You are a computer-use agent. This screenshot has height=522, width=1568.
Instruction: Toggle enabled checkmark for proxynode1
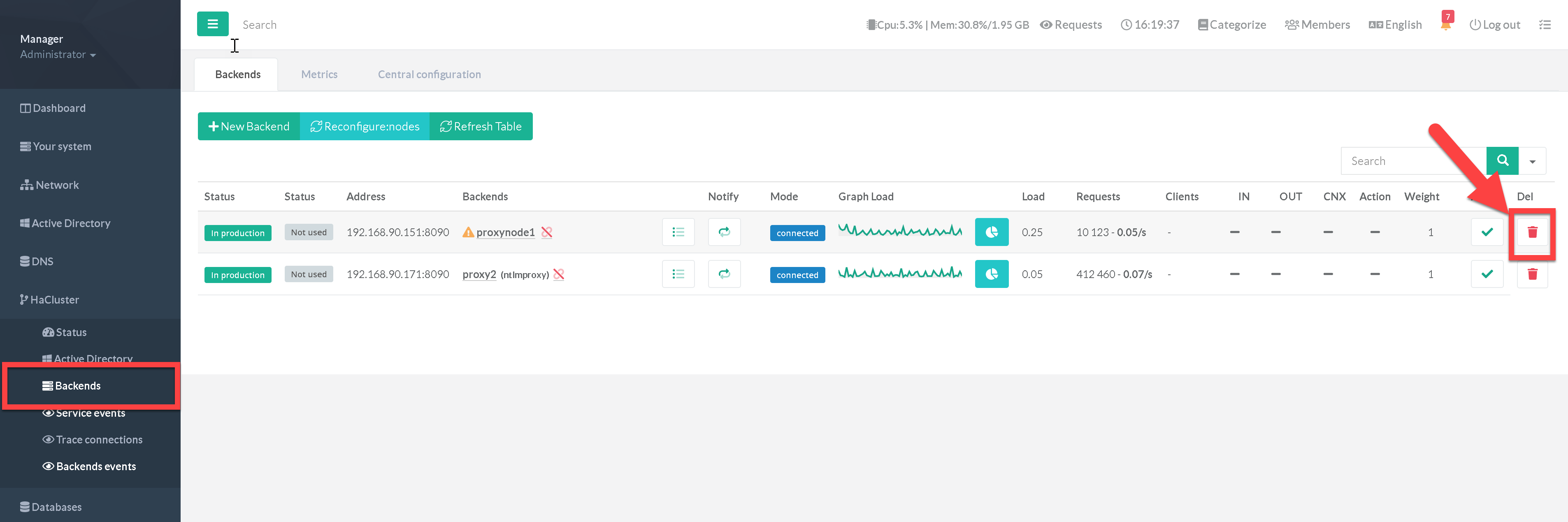click(1487, 232)
